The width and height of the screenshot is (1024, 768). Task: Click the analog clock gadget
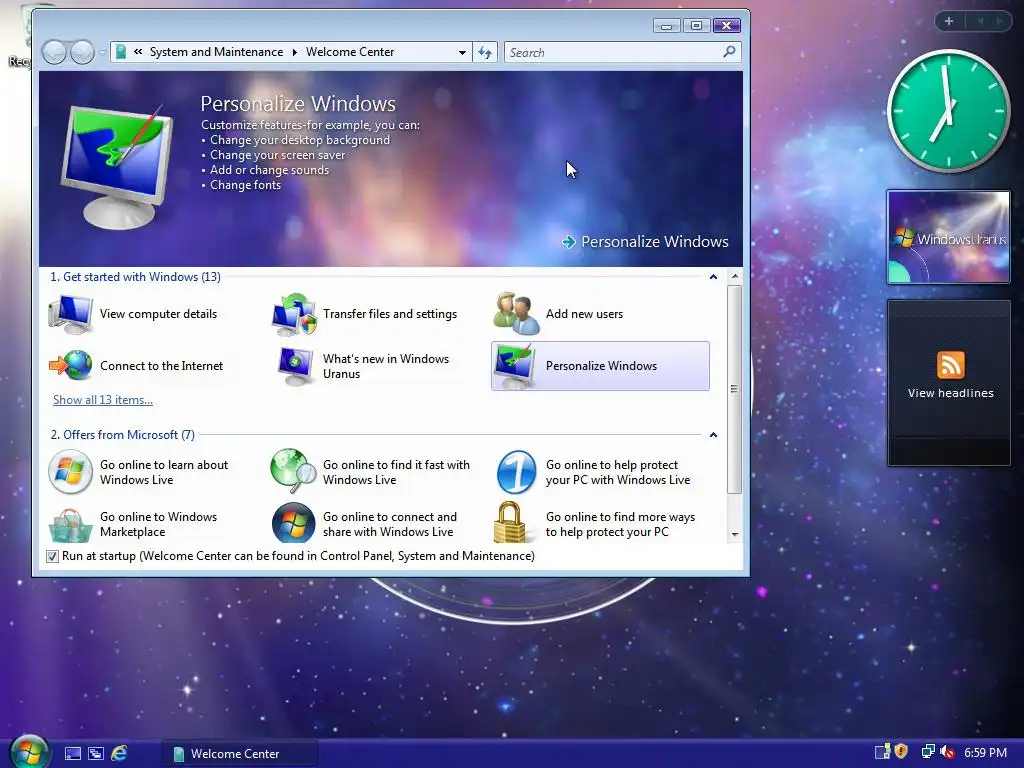pos(948,111)
